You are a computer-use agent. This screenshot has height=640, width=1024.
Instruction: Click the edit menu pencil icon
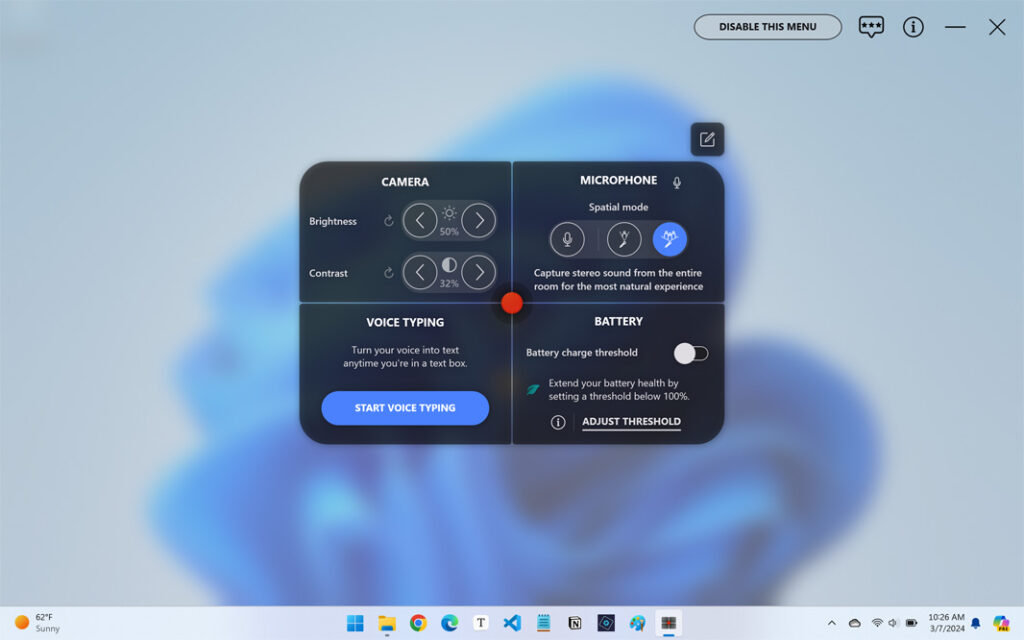pyautogui.click(x=707, y=139)
